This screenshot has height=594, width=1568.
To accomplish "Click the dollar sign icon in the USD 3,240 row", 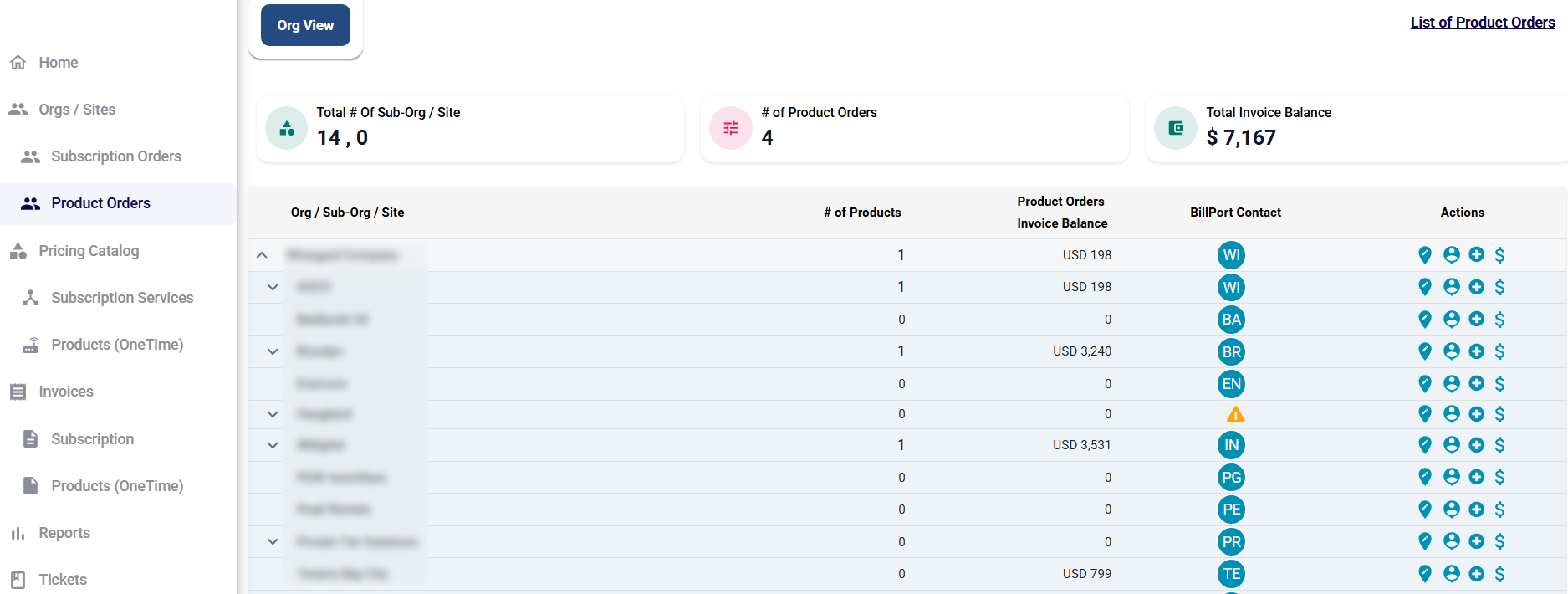I will pyautogui.click(x=1499, y=351).
